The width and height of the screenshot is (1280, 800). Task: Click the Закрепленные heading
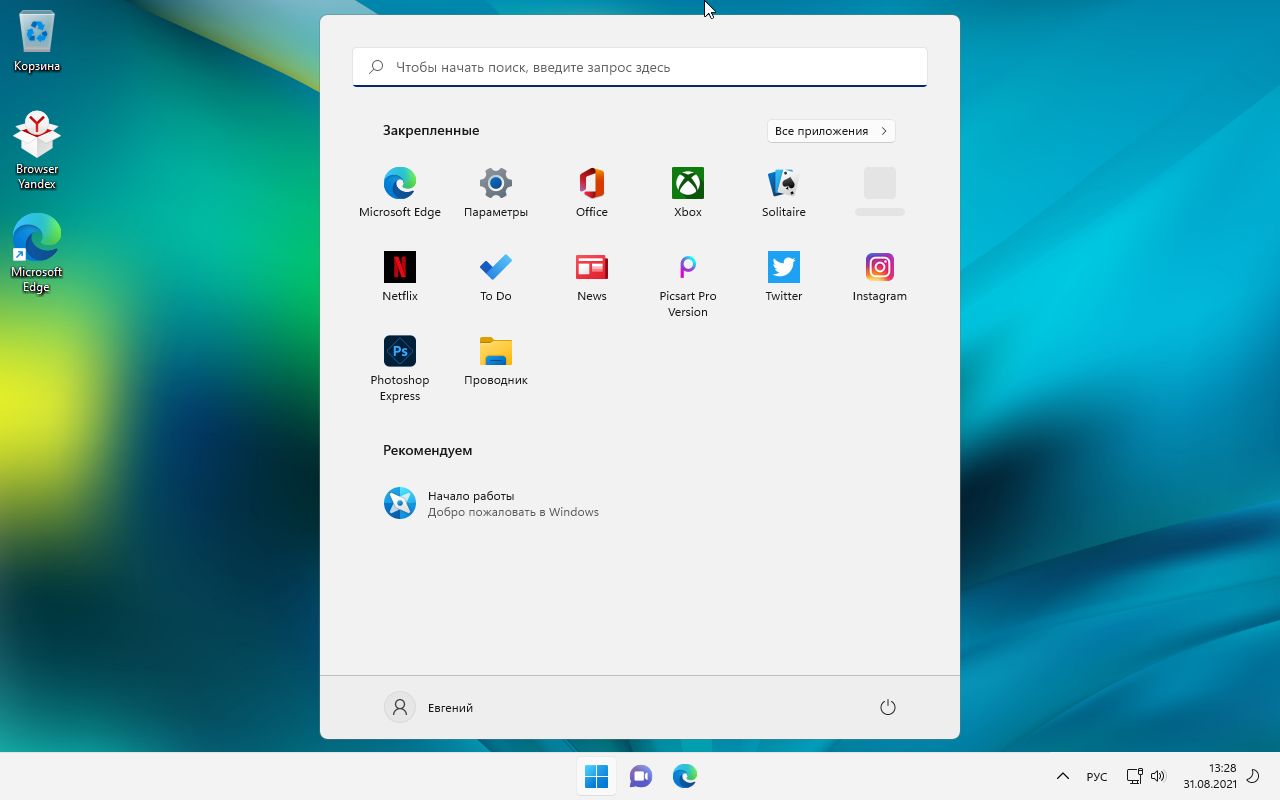(x=431, y=131)
